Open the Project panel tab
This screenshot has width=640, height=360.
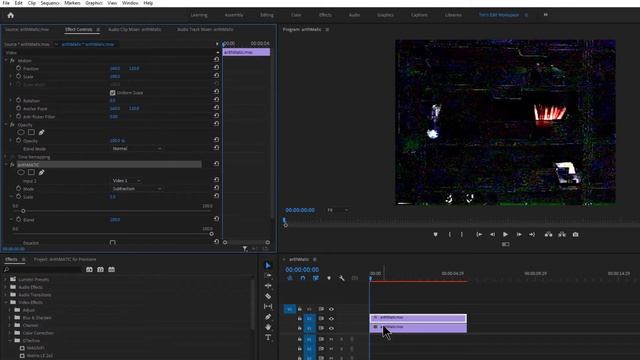[65, 259]
